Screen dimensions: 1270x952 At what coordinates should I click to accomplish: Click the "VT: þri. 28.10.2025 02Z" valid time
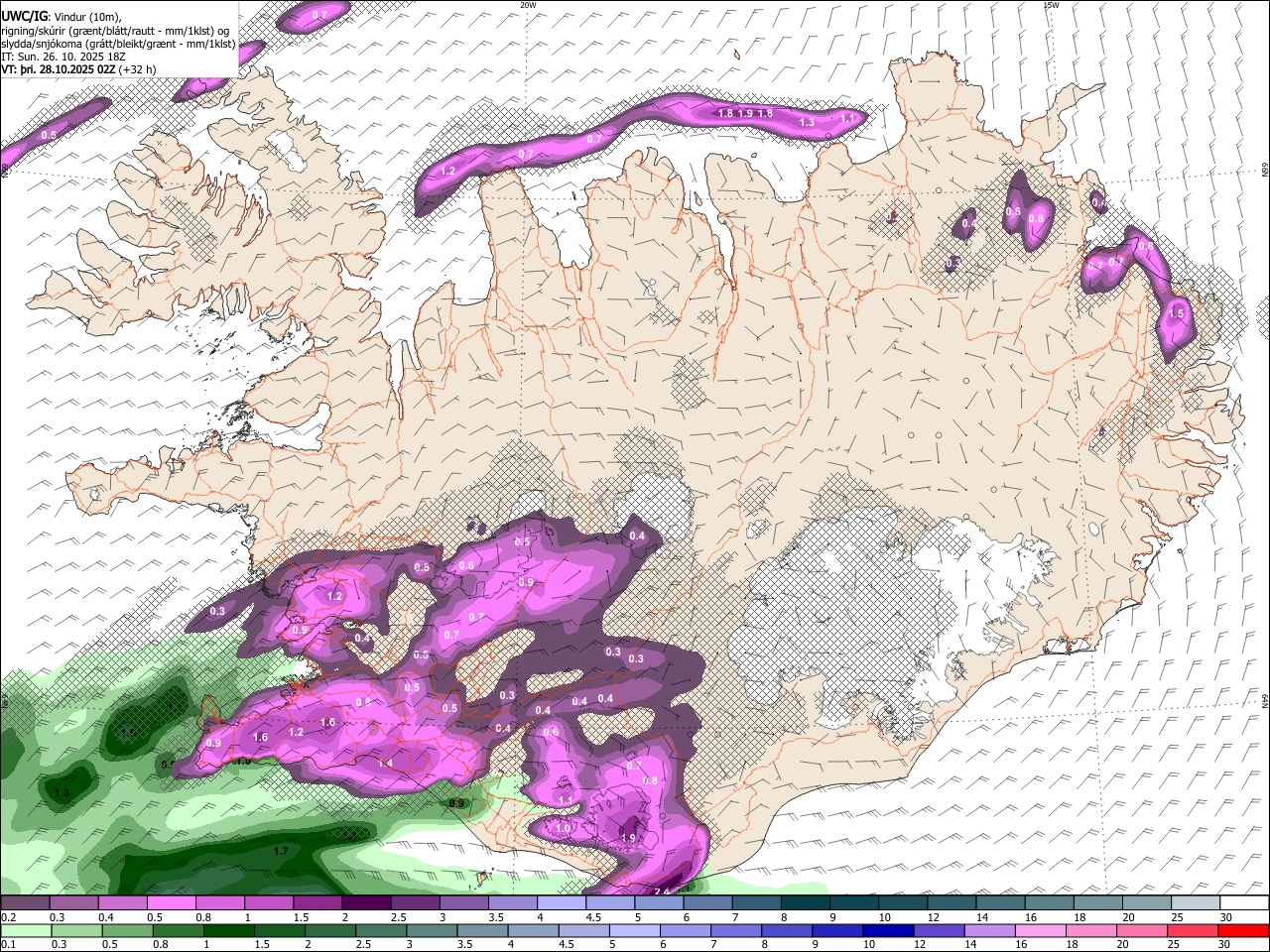click(59, 70)
